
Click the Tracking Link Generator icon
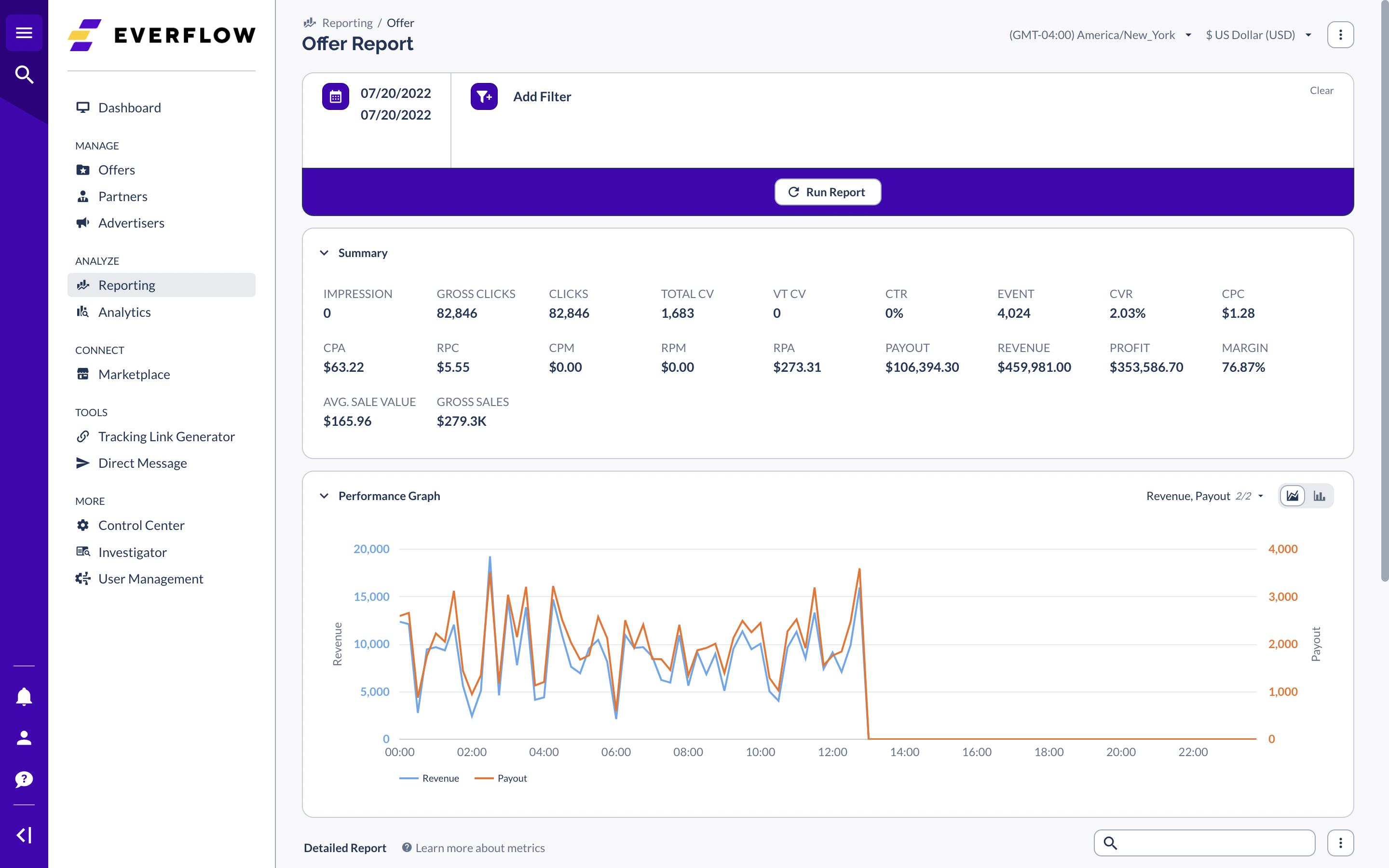83,436
